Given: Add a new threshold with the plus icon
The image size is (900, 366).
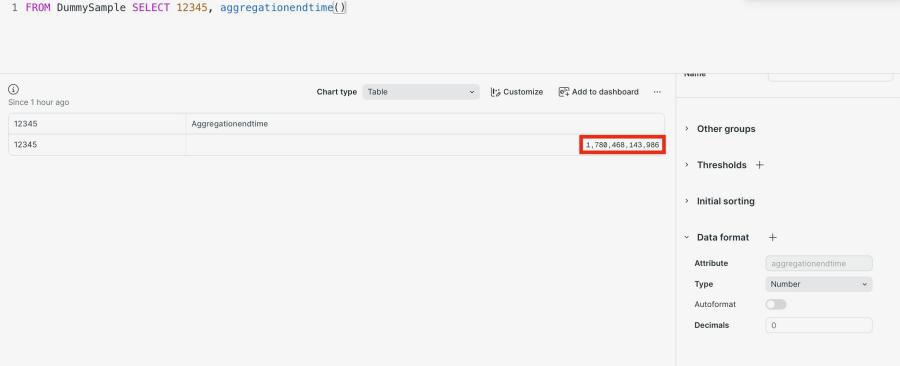Looking at the screenshot, I should [759, 165].
